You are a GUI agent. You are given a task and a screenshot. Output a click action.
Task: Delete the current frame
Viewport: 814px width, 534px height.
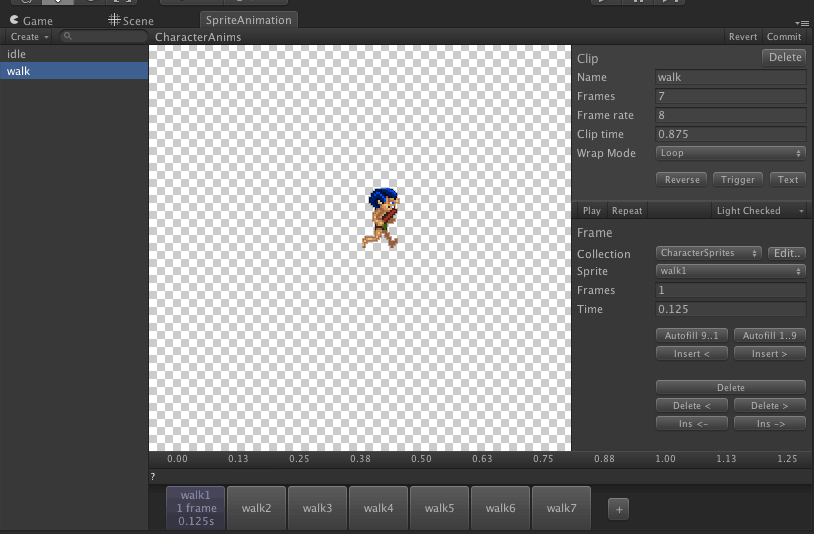(730, 388)
